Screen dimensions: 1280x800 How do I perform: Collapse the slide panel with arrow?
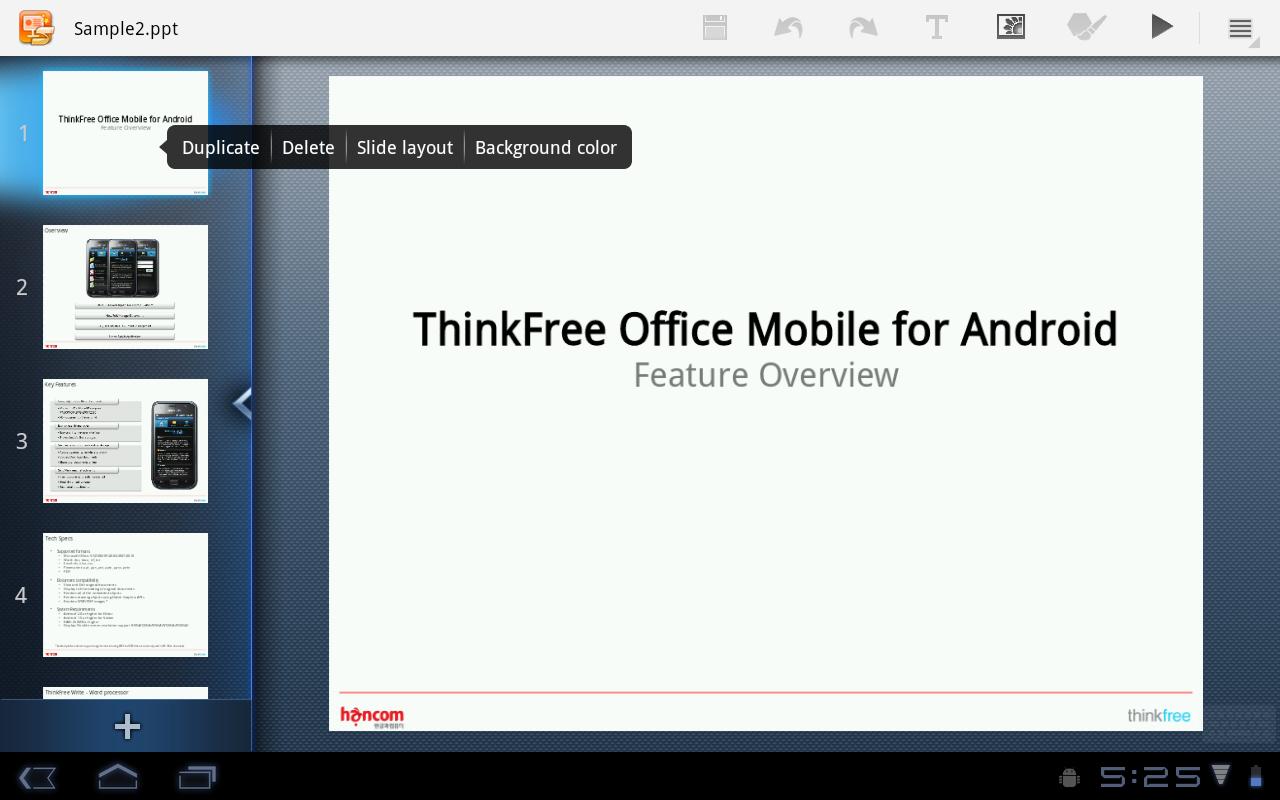241,403
